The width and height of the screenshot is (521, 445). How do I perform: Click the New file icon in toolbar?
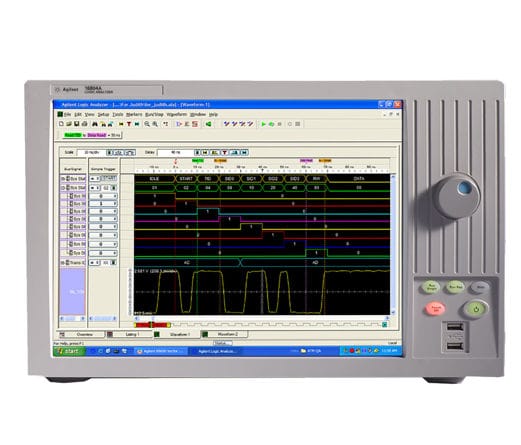tap(61, 124)
